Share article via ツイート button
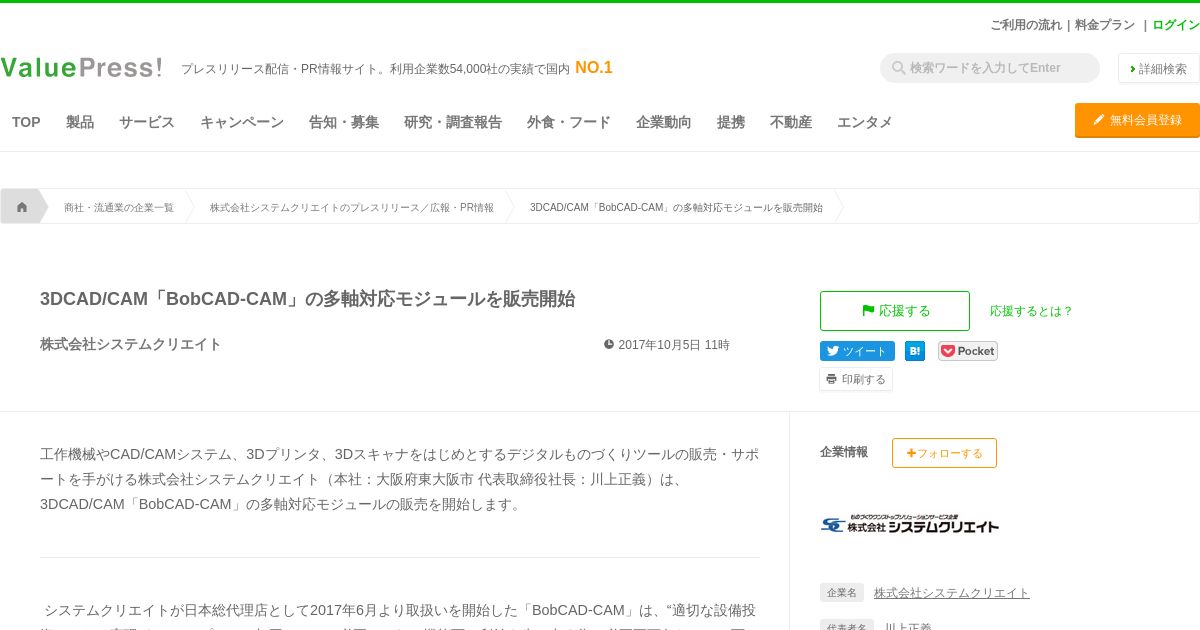 pos(857,351)
